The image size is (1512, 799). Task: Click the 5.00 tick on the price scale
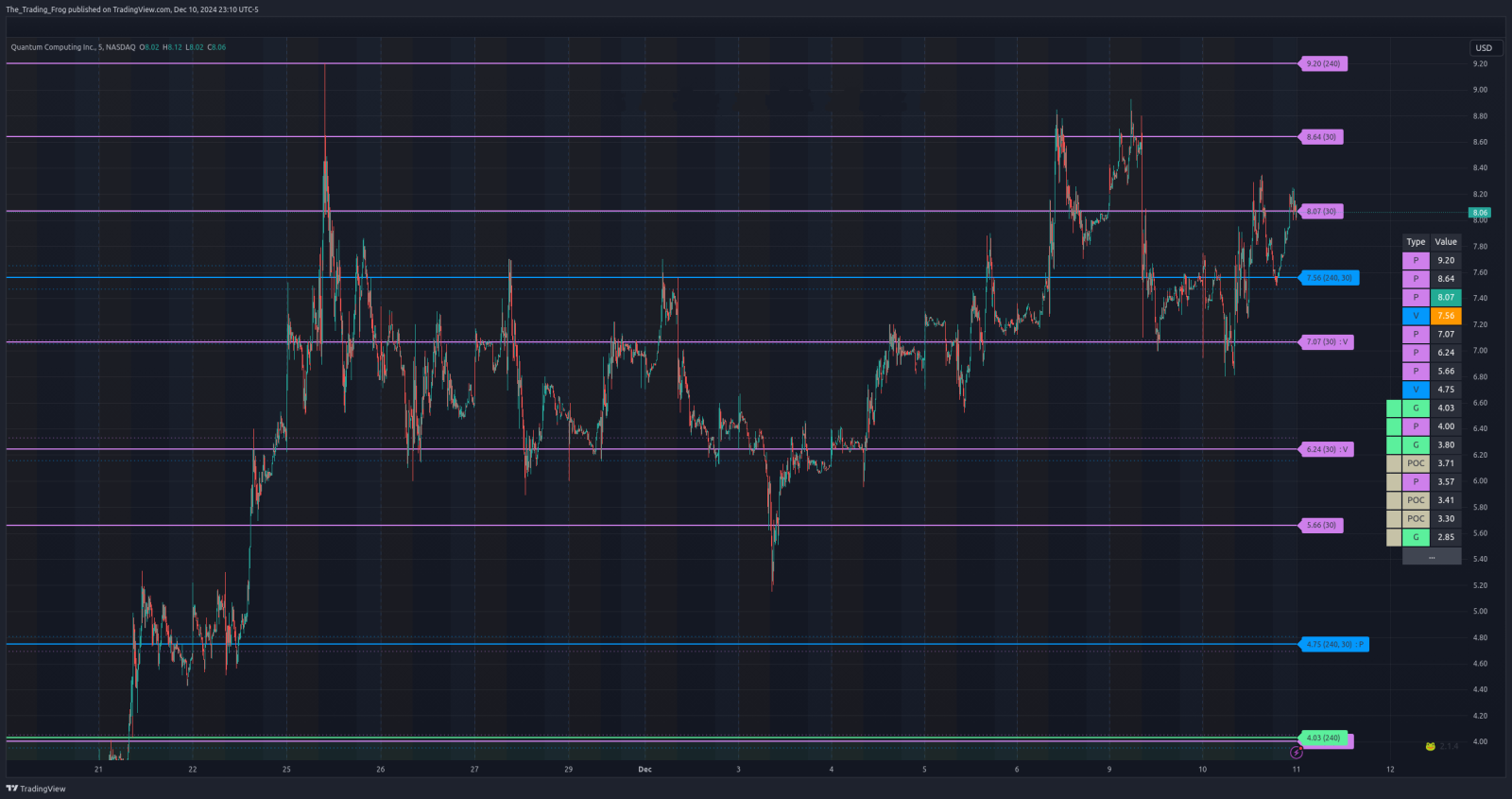1480,612
